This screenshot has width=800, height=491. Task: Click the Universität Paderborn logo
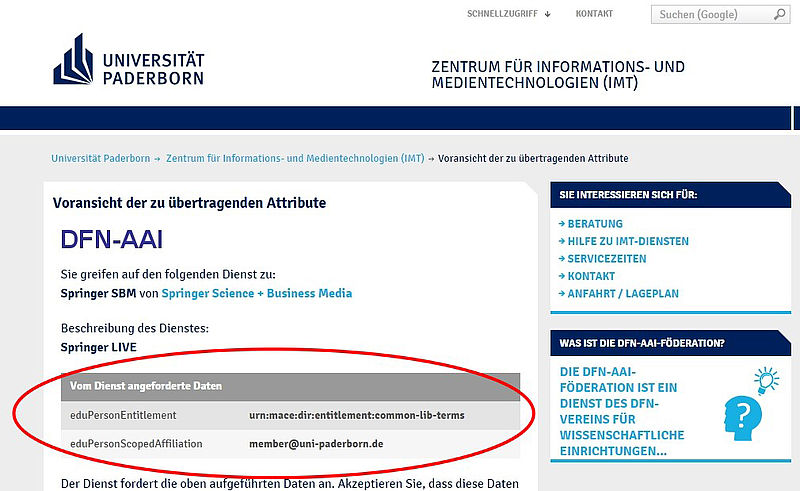(x=129, y=60)
